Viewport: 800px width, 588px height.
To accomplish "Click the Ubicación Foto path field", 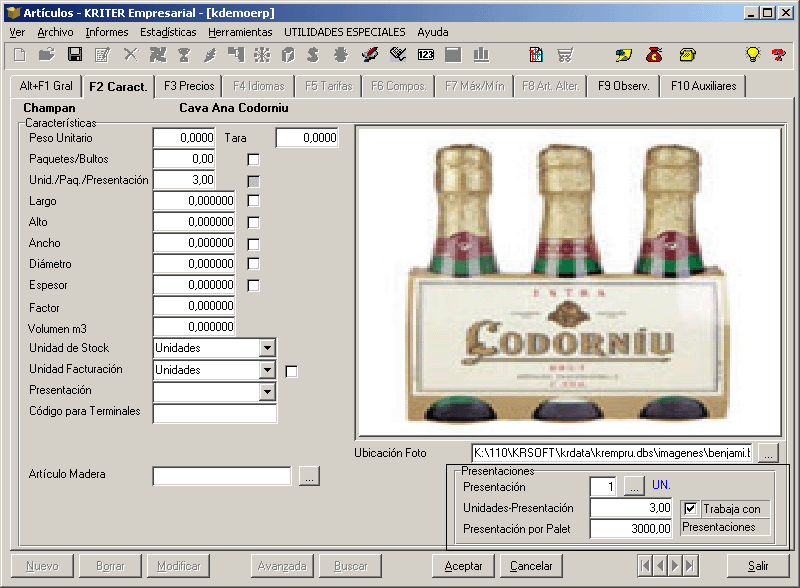I will pos(612,453).
